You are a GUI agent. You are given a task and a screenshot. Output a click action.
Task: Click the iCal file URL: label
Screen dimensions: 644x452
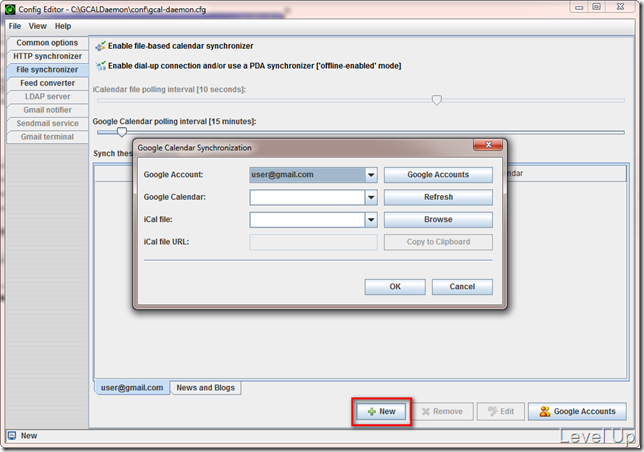[166, 242]
